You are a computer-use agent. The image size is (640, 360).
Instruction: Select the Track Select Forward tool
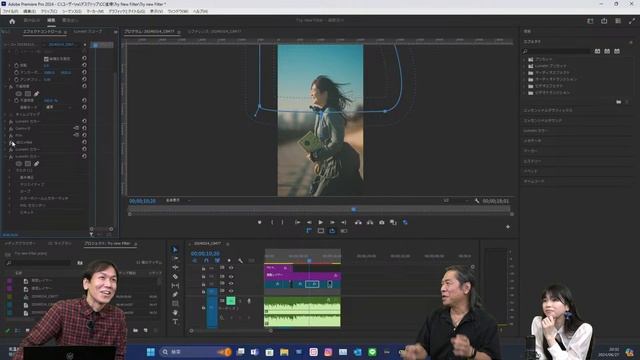tap(175, 258)
